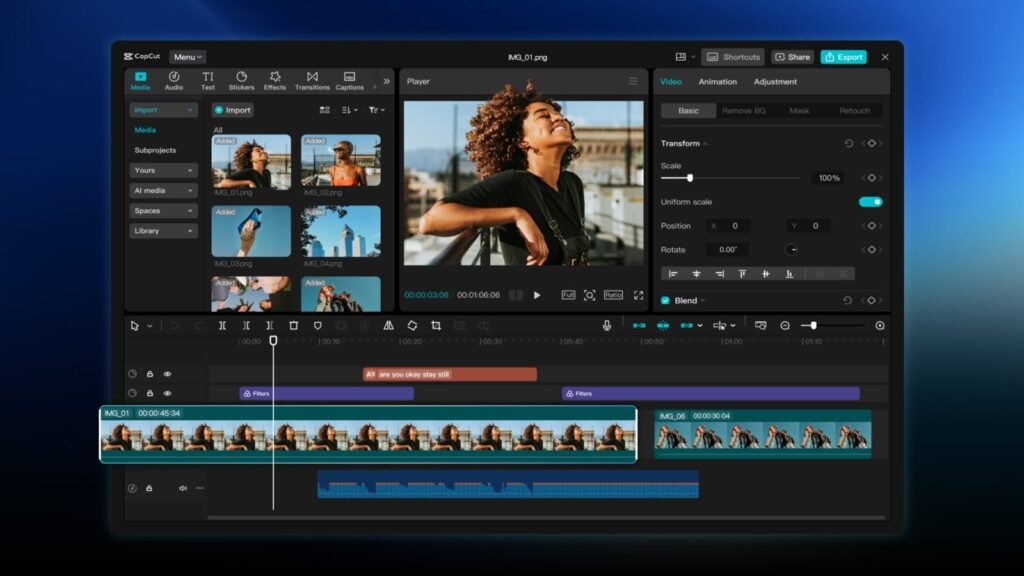Rotate the clip using the timeline rotate icon
Screen dimensions: 1024x576
(412, 325)
